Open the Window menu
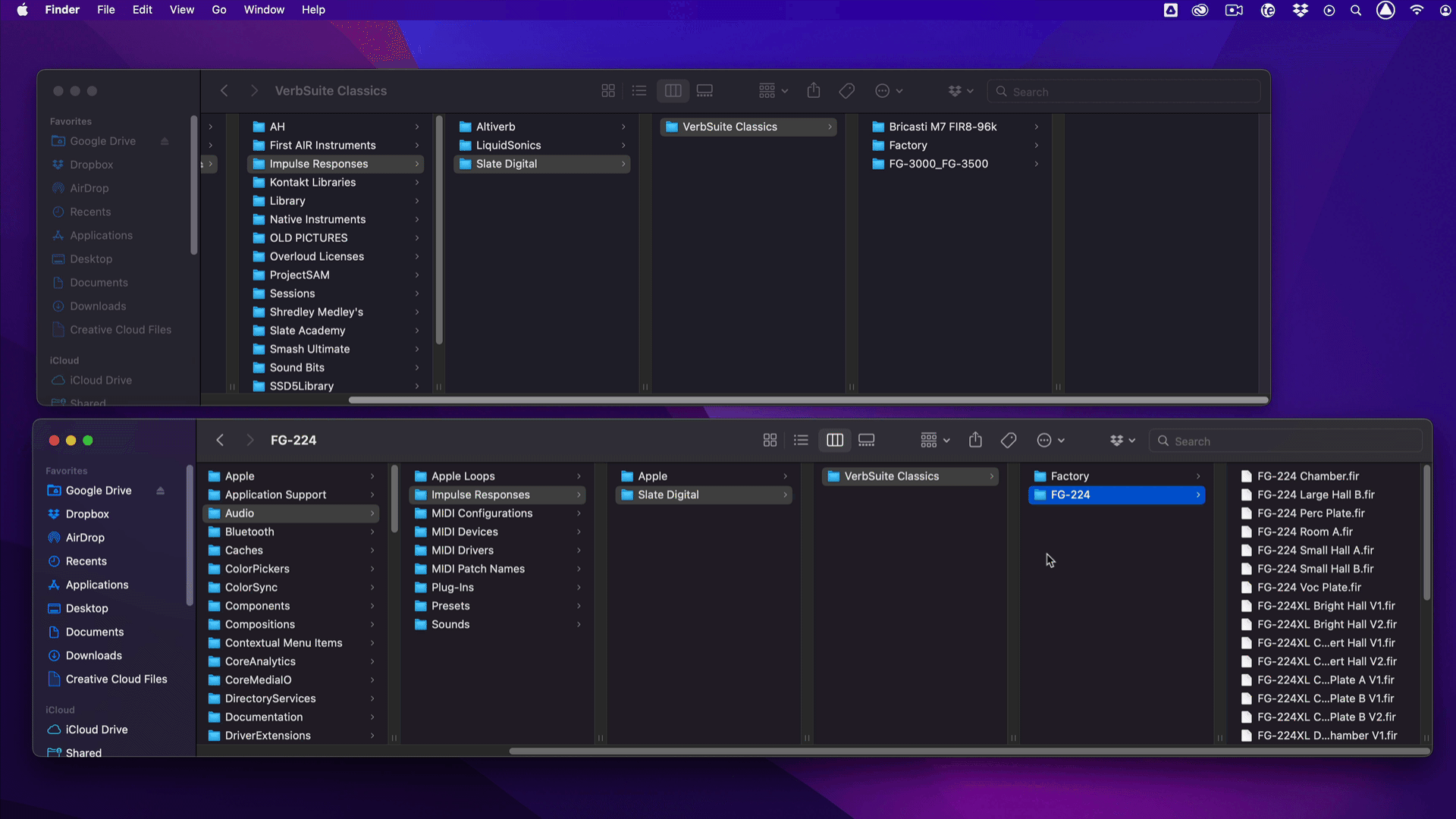 [264, 10]
